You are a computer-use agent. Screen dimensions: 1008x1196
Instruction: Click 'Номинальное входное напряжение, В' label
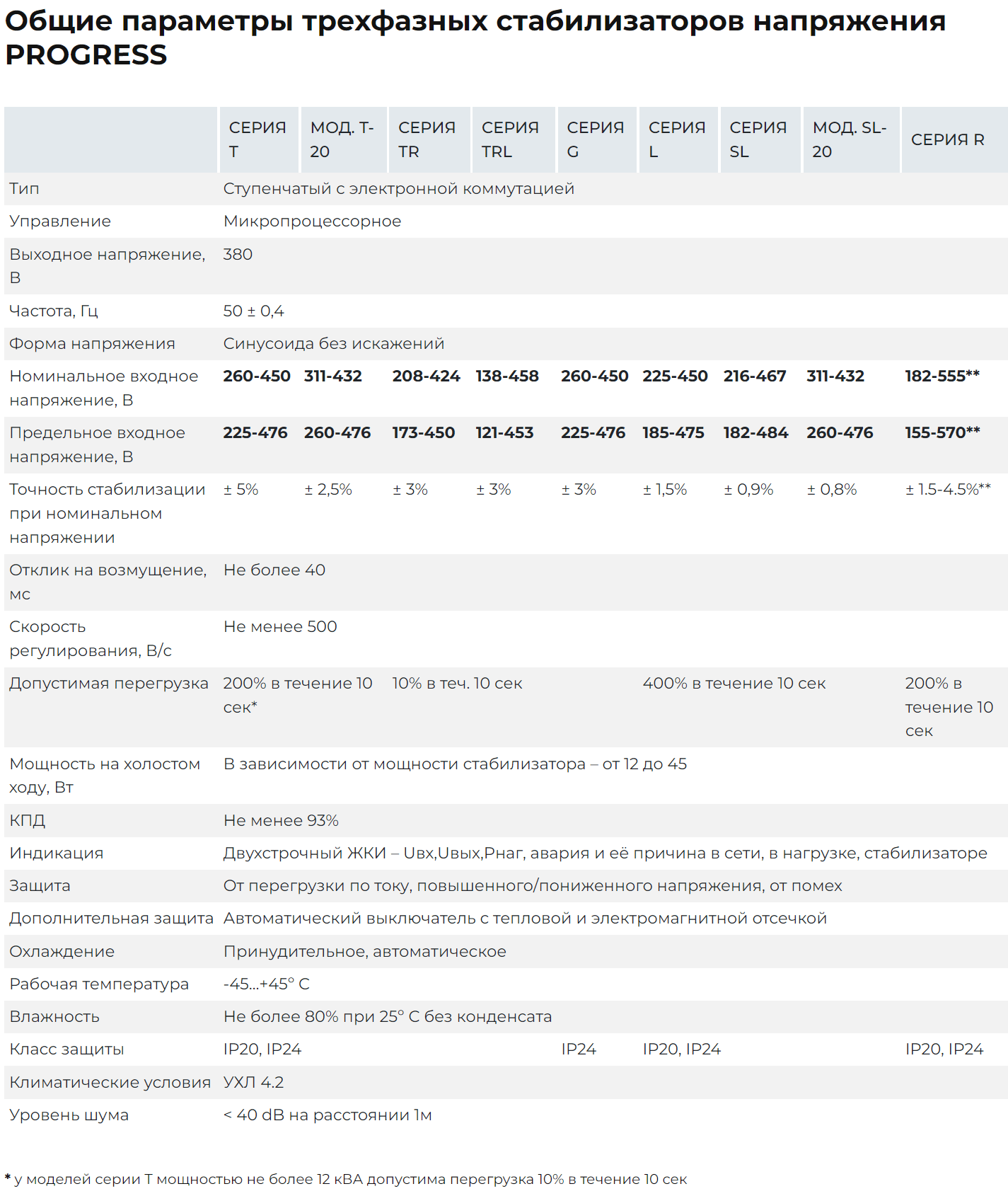point(104,388)
